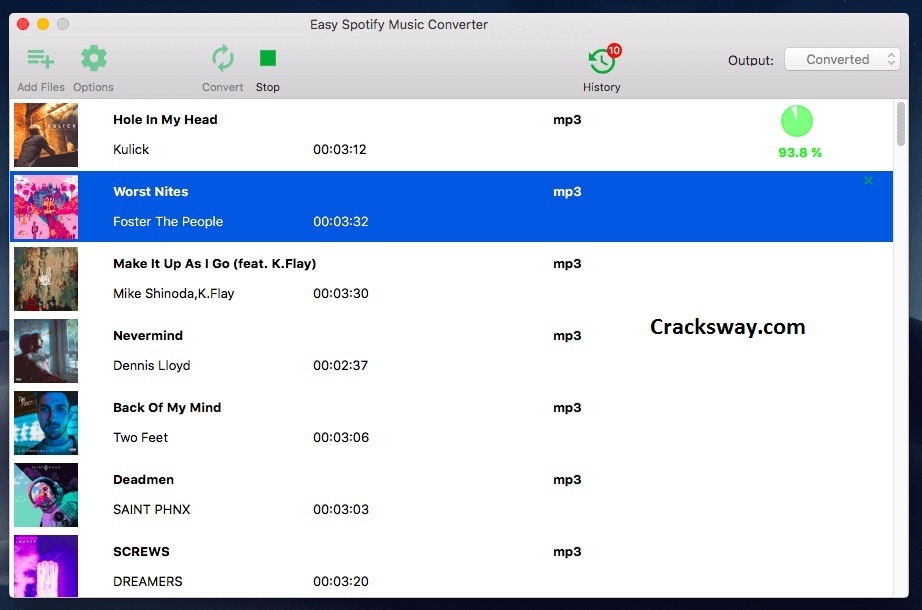Click duration 00:03:12

click(340, 149)
